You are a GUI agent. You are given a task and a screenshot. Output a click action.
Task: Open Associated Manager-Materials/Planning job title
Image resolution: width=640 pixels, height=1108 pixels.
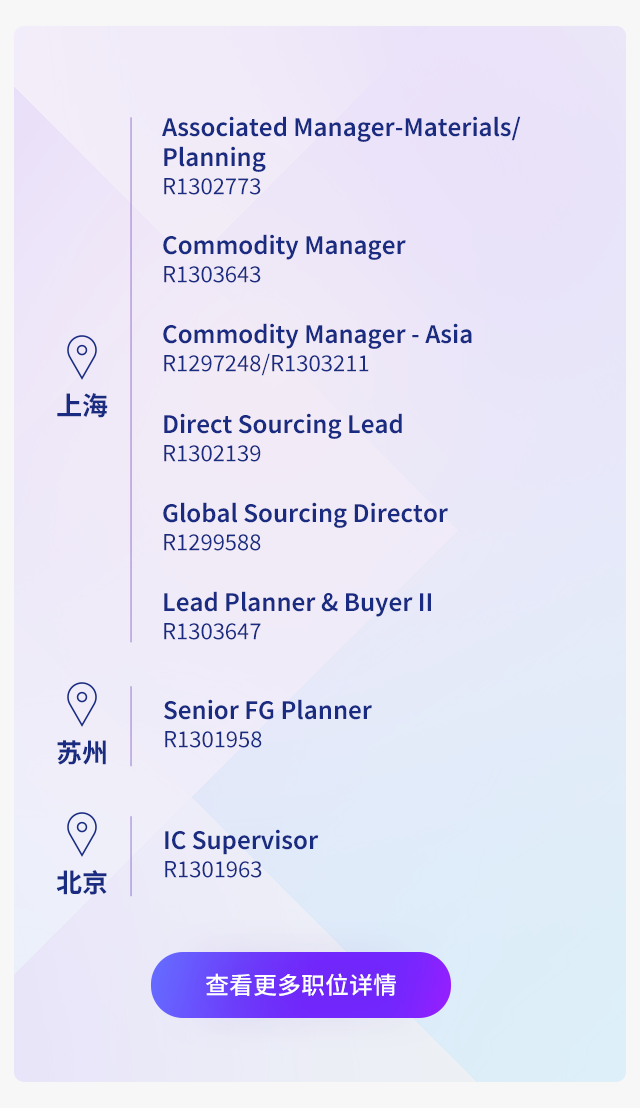341,142
